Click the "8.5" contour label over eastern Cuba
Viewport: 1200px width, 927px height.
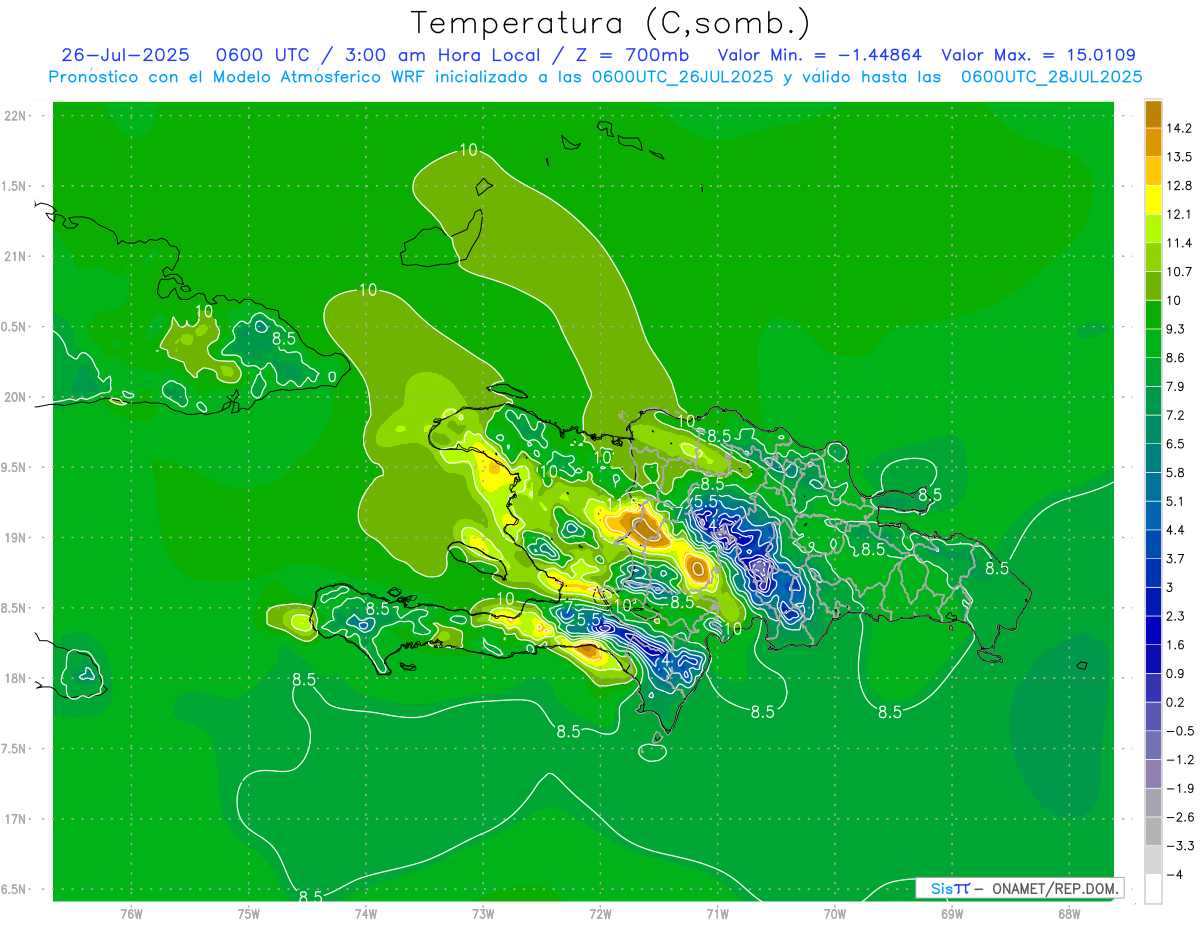(285, 338)
